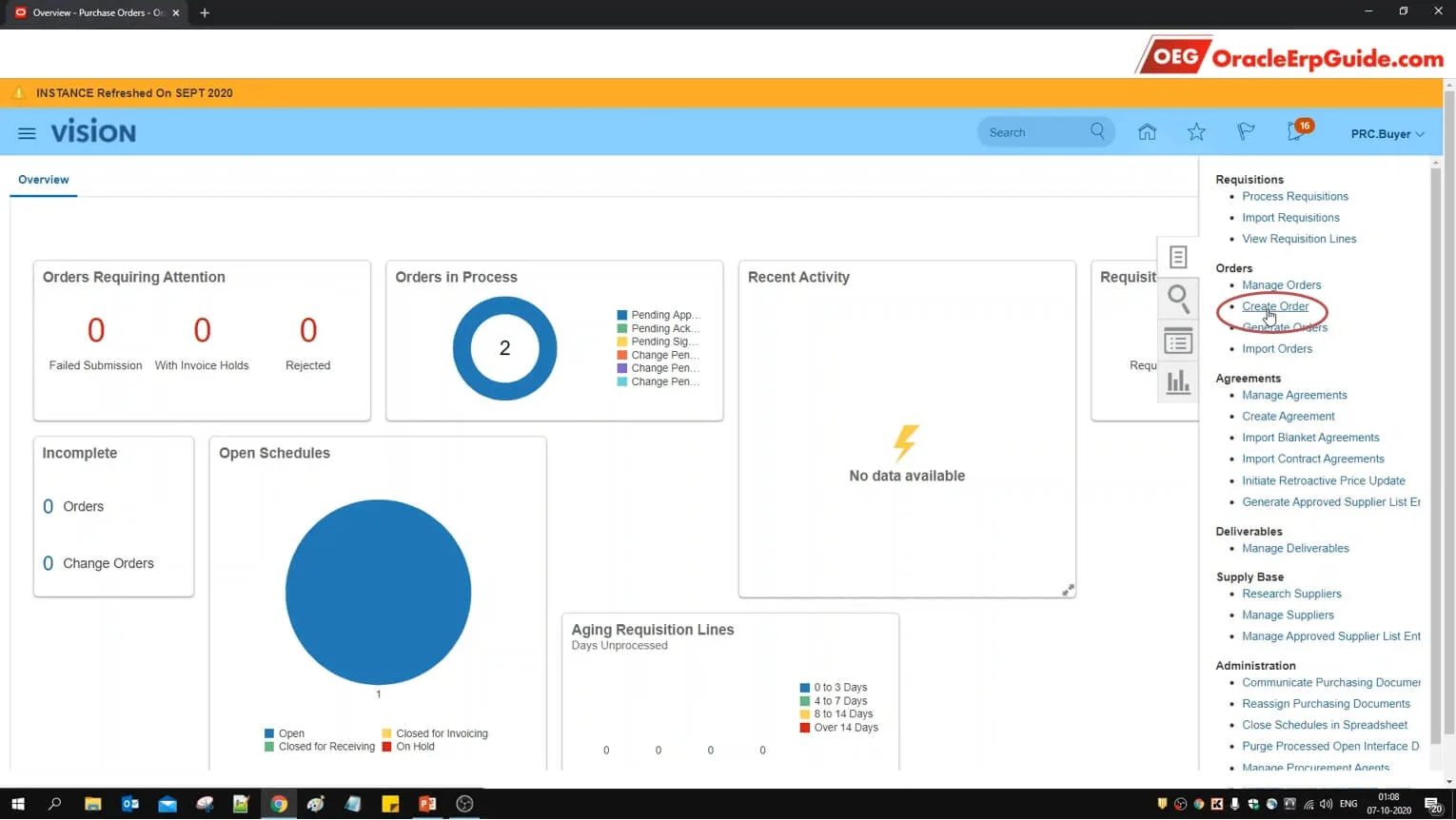Open the Windows action center icon
The width and height of the screenshot is (1456, 820).
(1432, 805)
